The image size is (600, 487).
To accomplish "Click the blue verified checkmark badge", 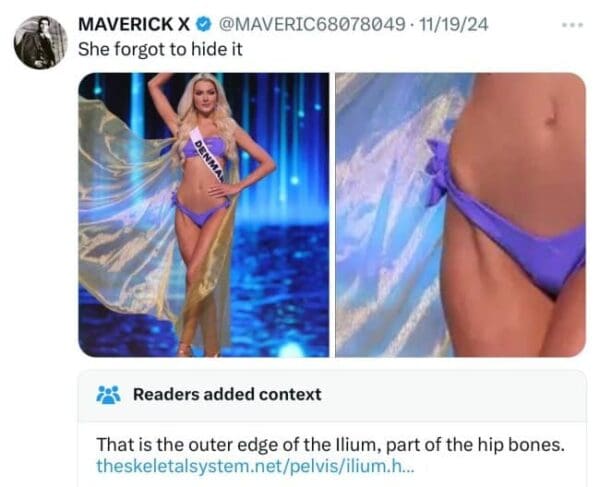I will point(204,24).
